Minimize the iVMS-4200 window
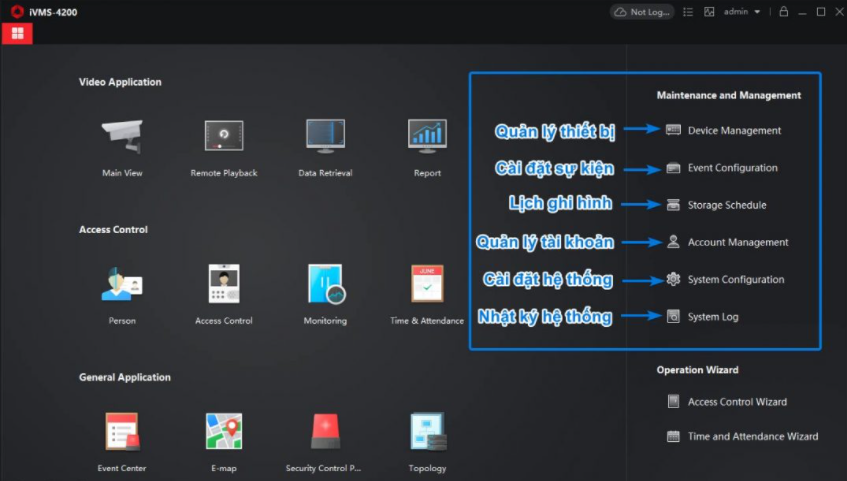The image size is (847, 481). [x=802, y=12]
